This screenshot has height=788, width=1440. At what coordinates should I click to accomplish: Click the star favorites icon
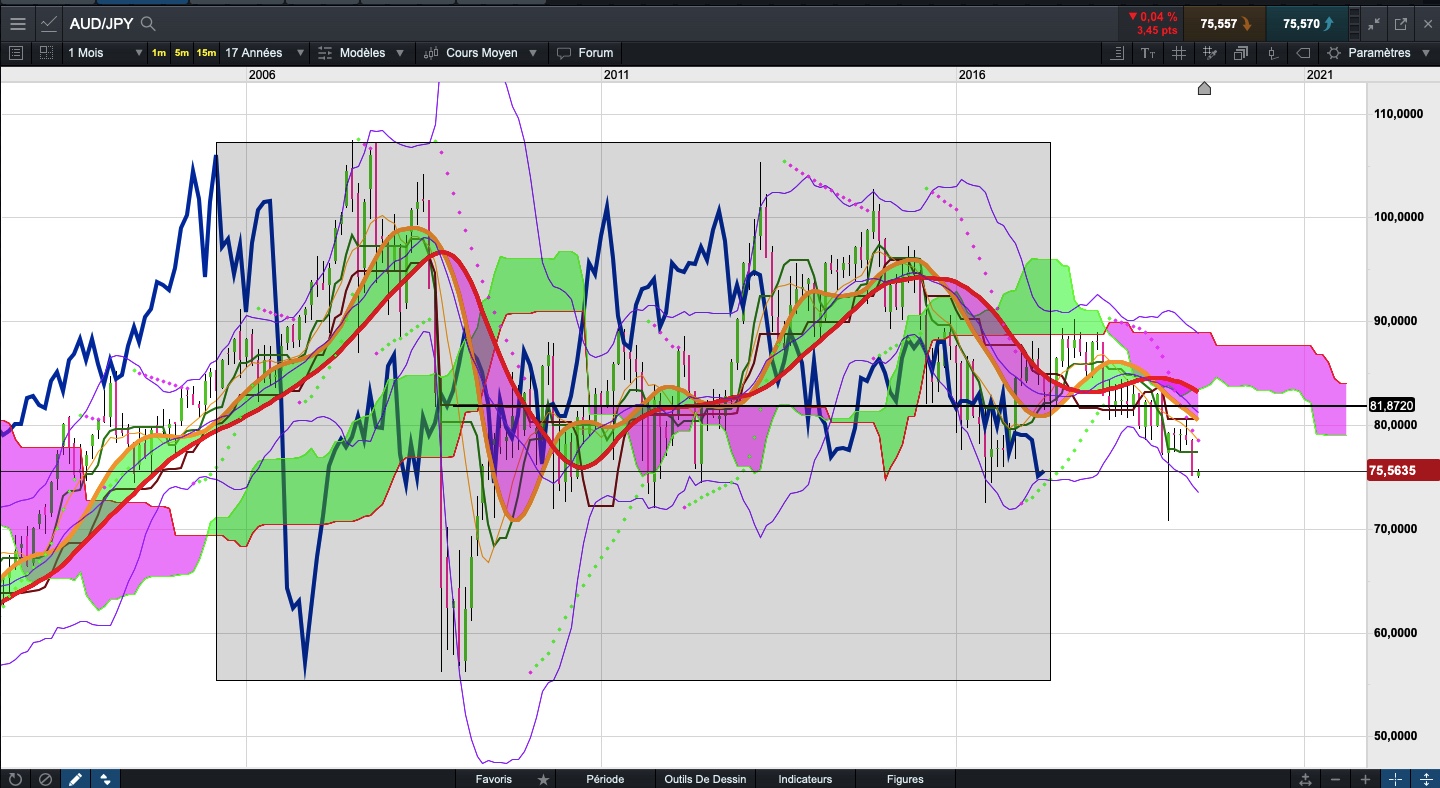pos(543,779)
